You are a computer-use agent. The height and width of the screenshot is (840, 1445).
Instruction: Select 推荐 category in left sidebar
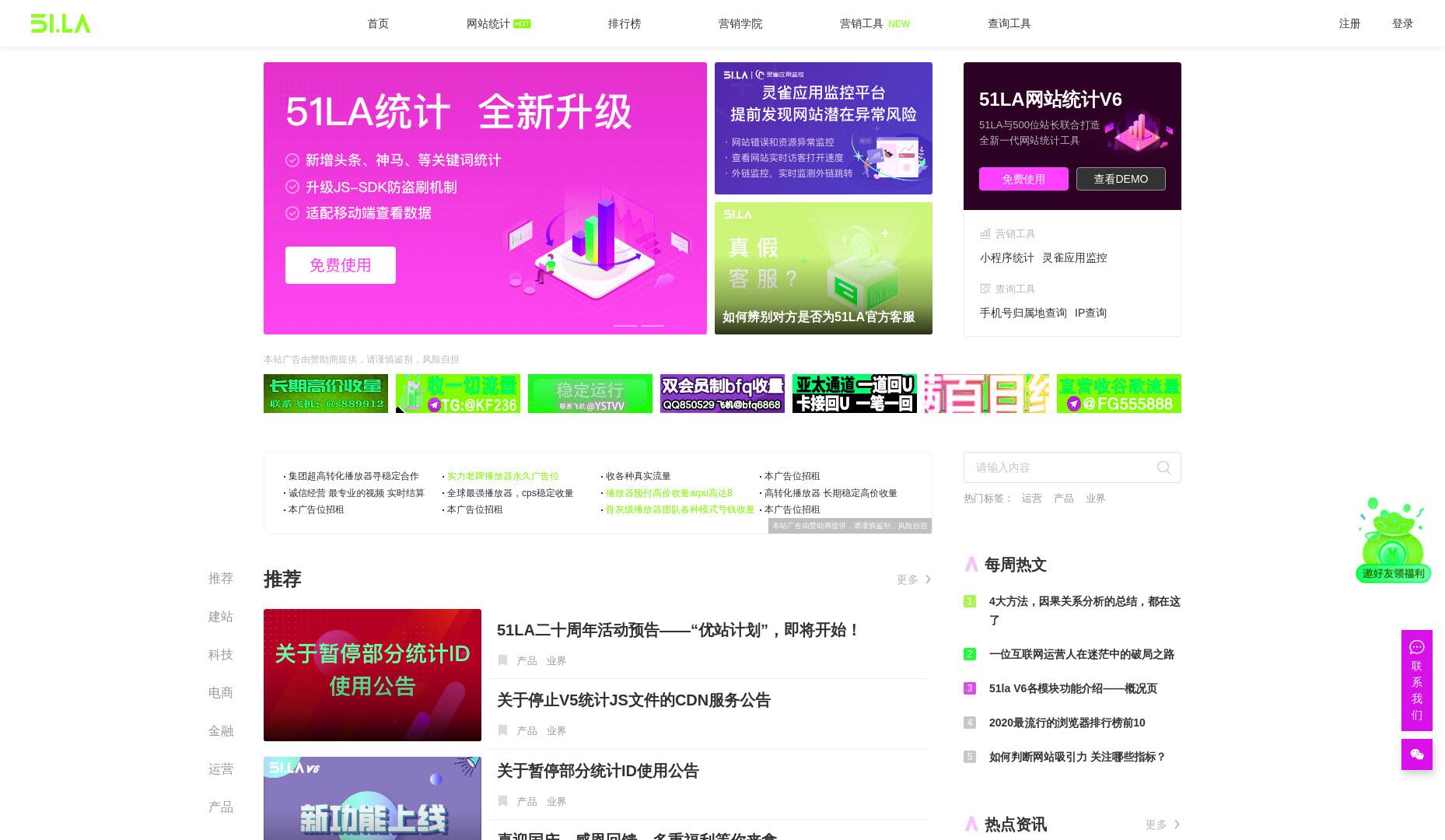pos(221,579)
